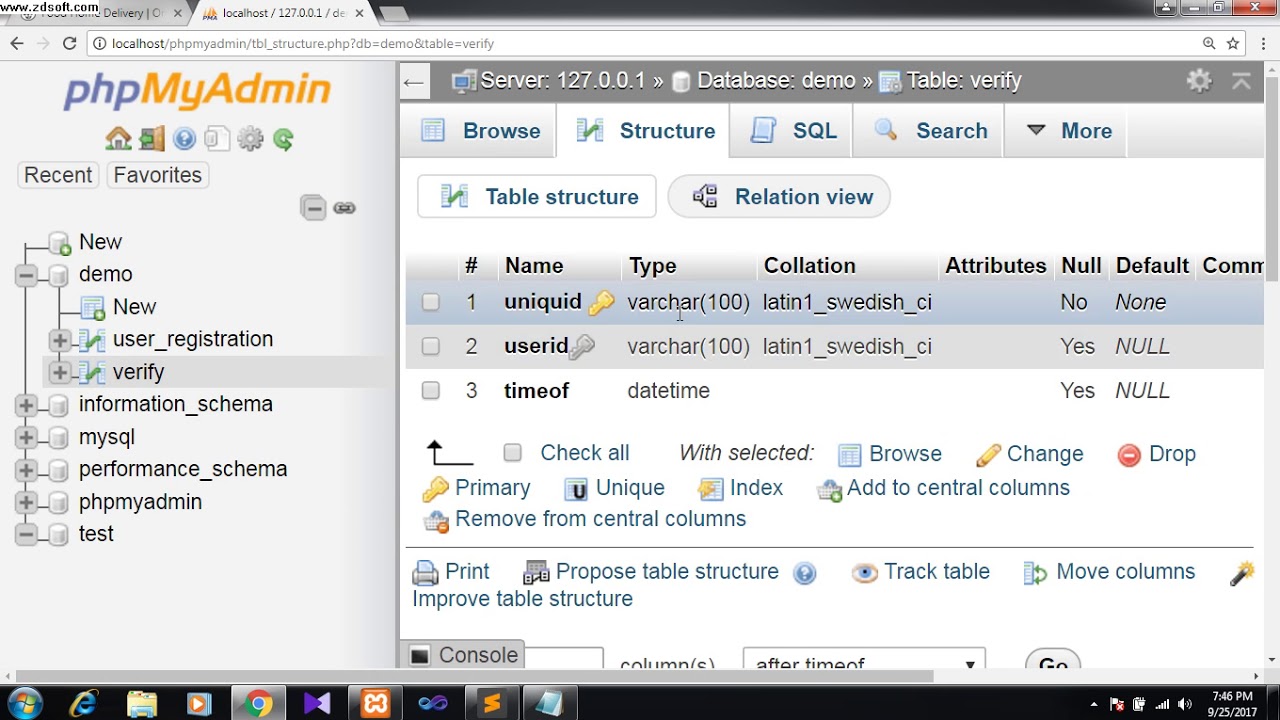Open XAMPP from the taskbar
Image resolution: width=1280 pixels, height=720 pixels.
click(375, 704)
